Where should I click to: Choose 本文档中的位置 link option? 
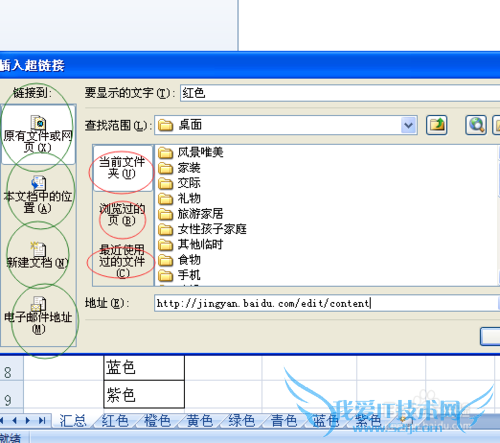point(38,195)
